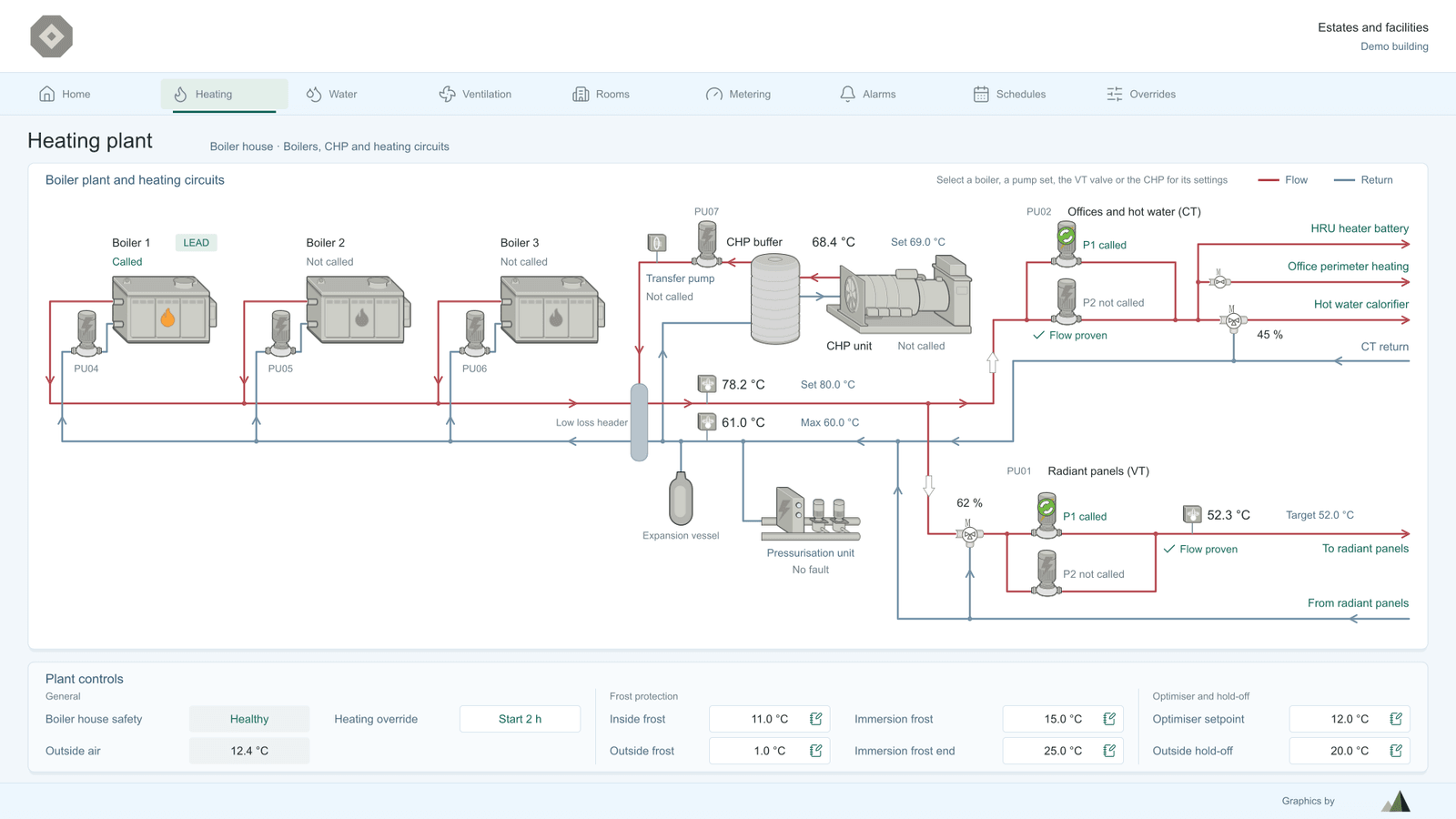Click the CT return label
Viewport: 1456px width, 819px height.
1385,347
